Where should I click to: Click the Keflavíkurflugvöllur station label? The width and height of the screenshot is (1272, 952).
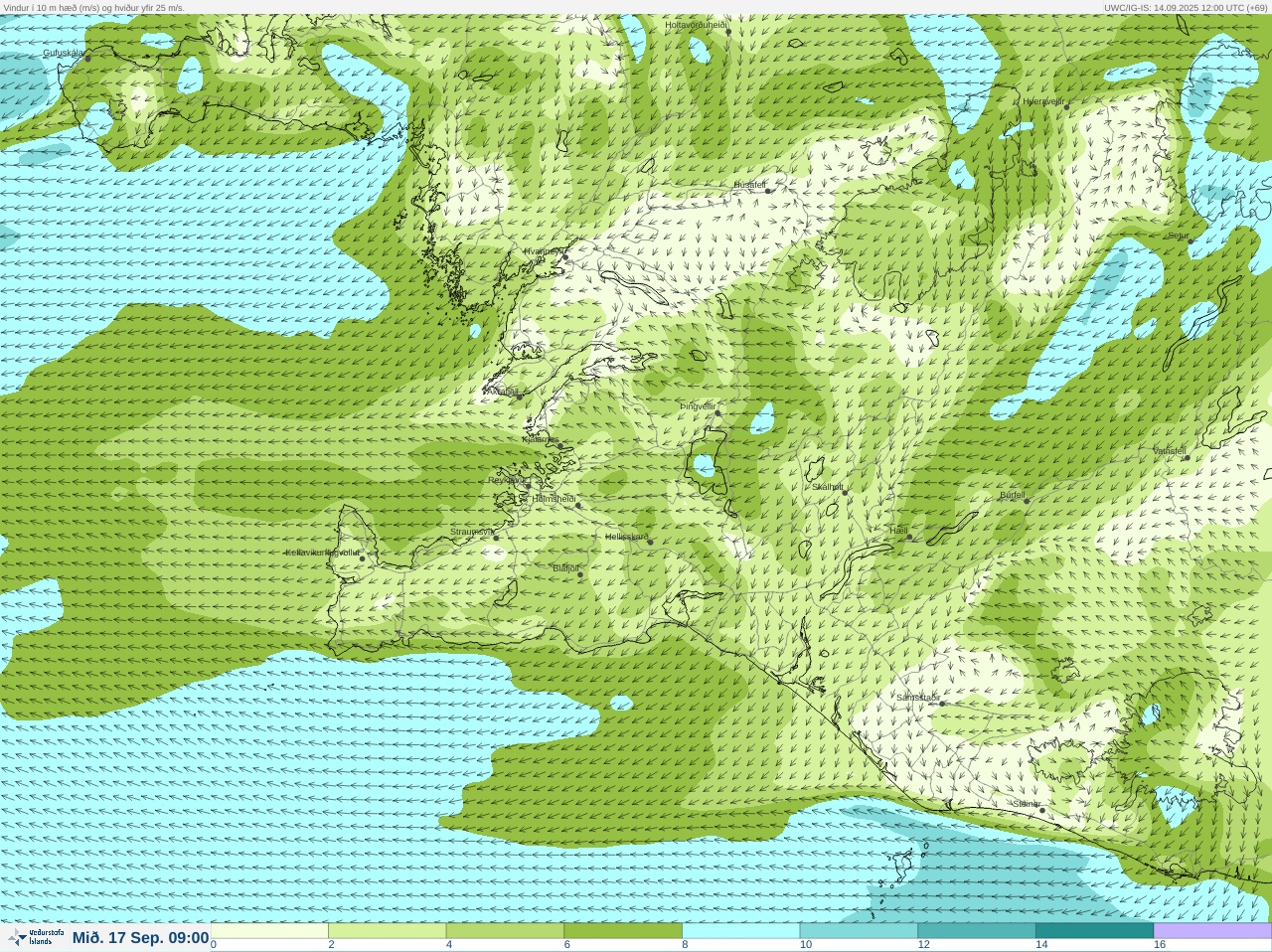click(x=323, y=553)
